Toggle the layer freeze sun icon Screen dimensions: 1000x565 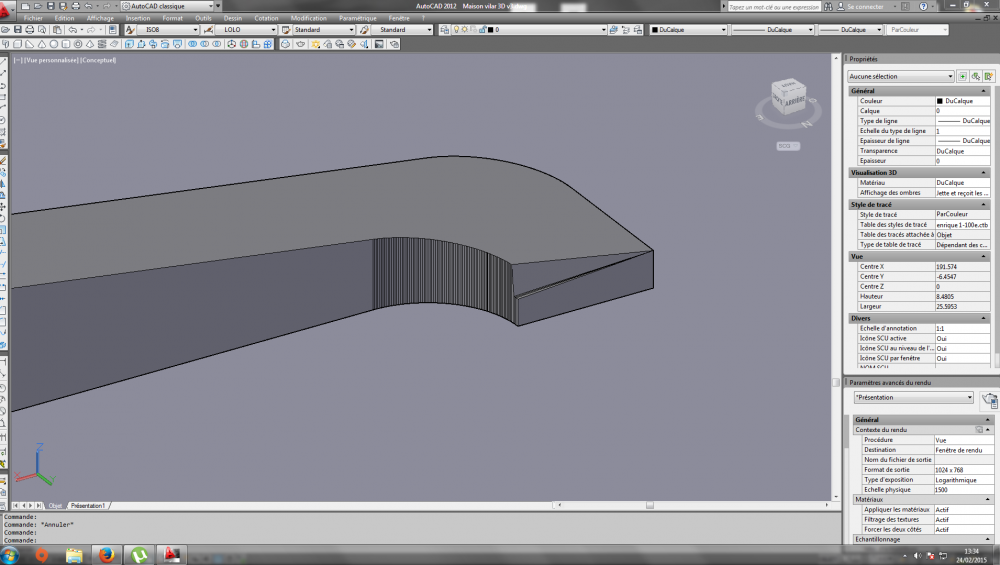[x=464, y=29]
